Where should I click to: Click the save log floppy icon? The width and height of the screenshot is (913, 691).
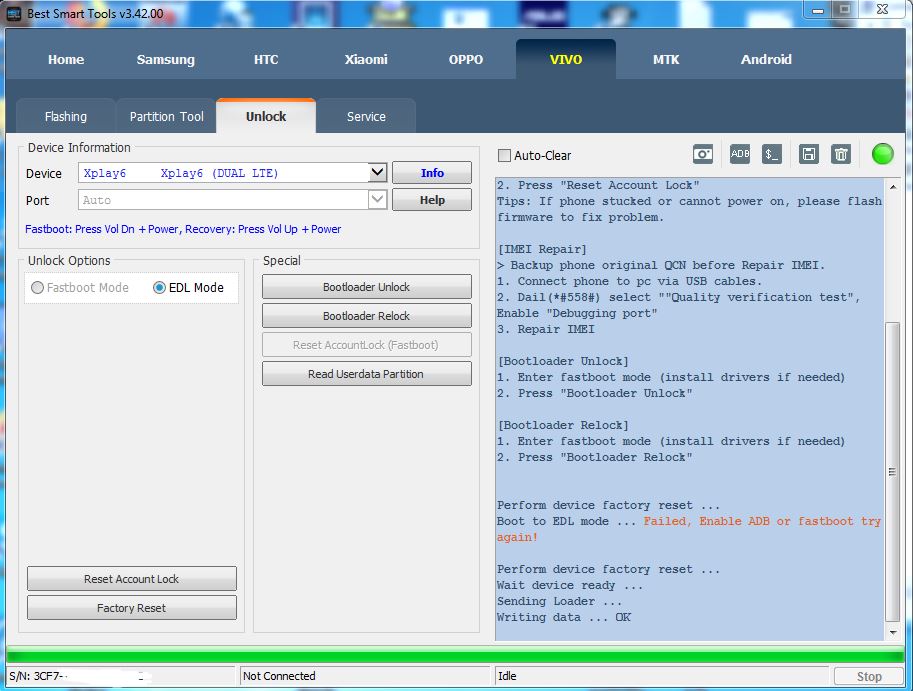(809, 154)
